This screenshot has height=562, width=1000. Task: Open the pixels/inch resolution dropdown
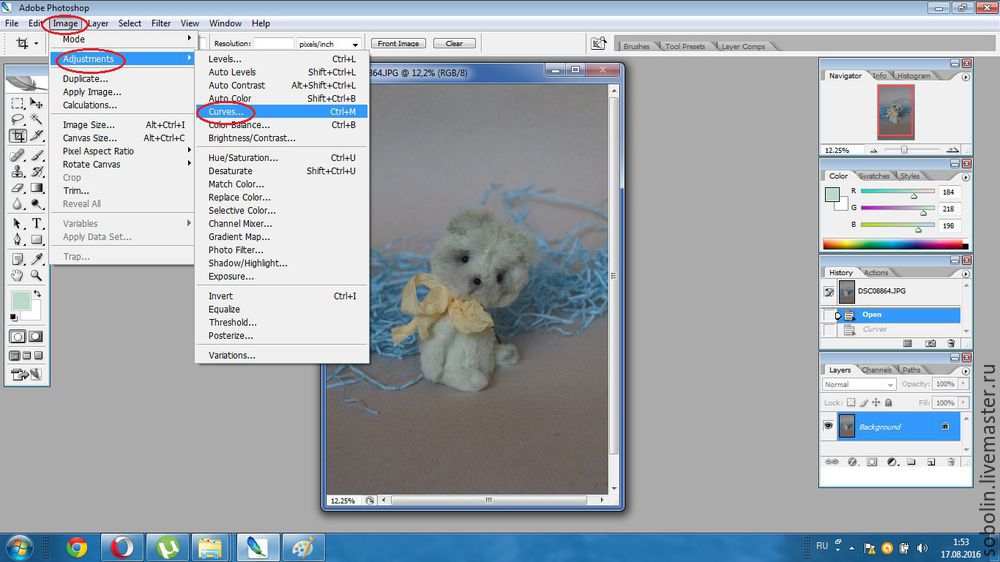coord(355,44)
